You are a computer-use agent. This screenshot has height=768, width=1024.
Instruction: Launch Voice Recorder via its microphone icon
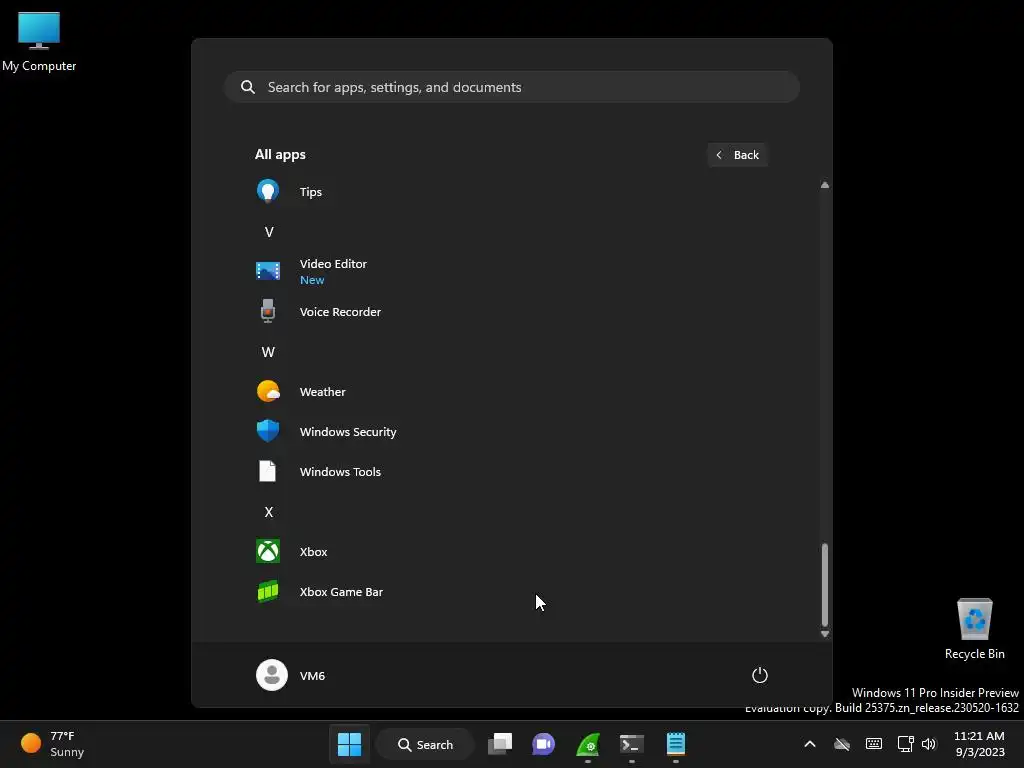(268, 312)
